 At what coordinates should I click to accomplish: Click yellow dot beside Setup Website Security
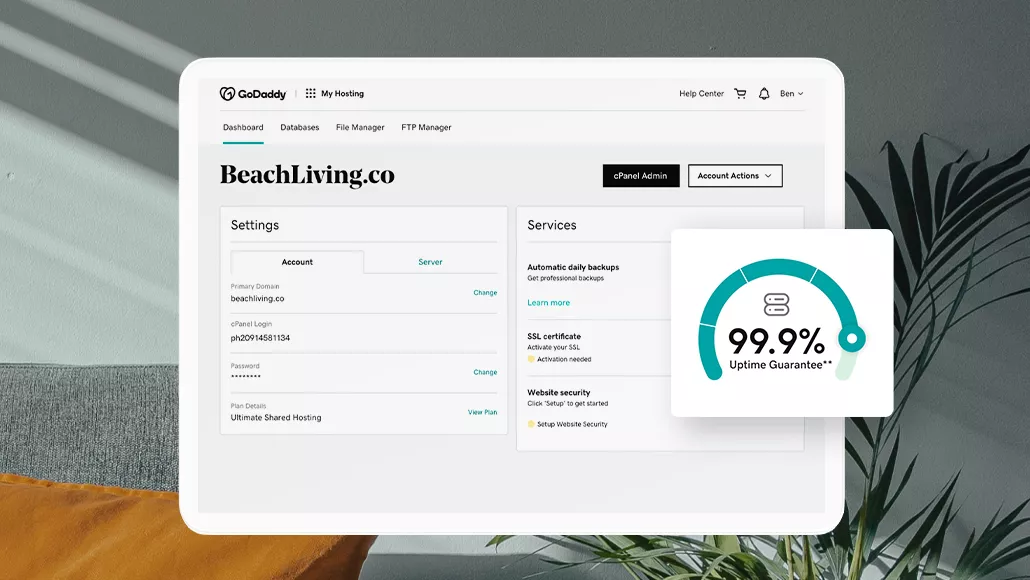(531, 424)
